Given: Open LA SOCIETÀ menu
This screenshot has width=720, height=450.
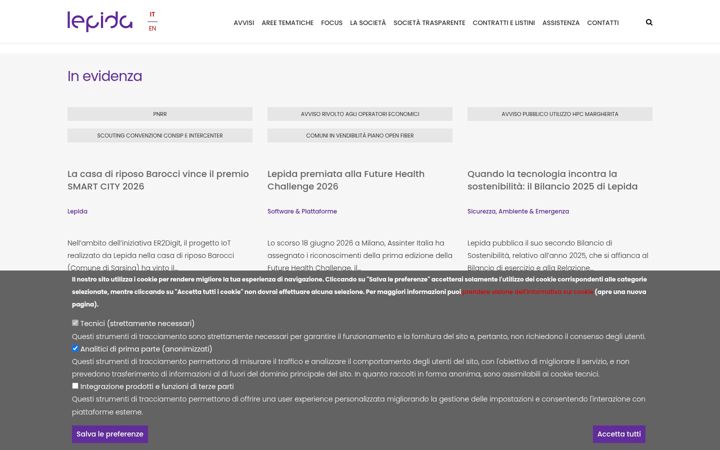Looking at the screenshot, I should pos(368,22).
